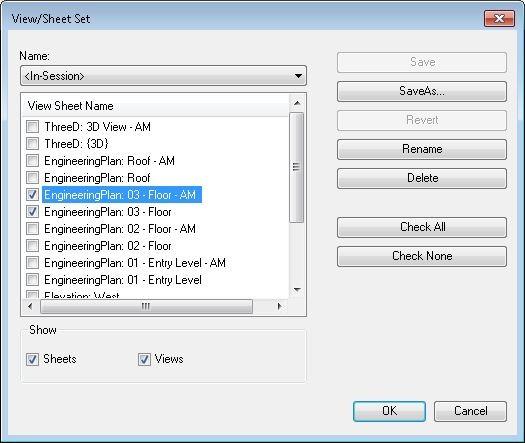This screenshot has height=443, width=525.
Task: Click Check All button
Action: [422, 227]
